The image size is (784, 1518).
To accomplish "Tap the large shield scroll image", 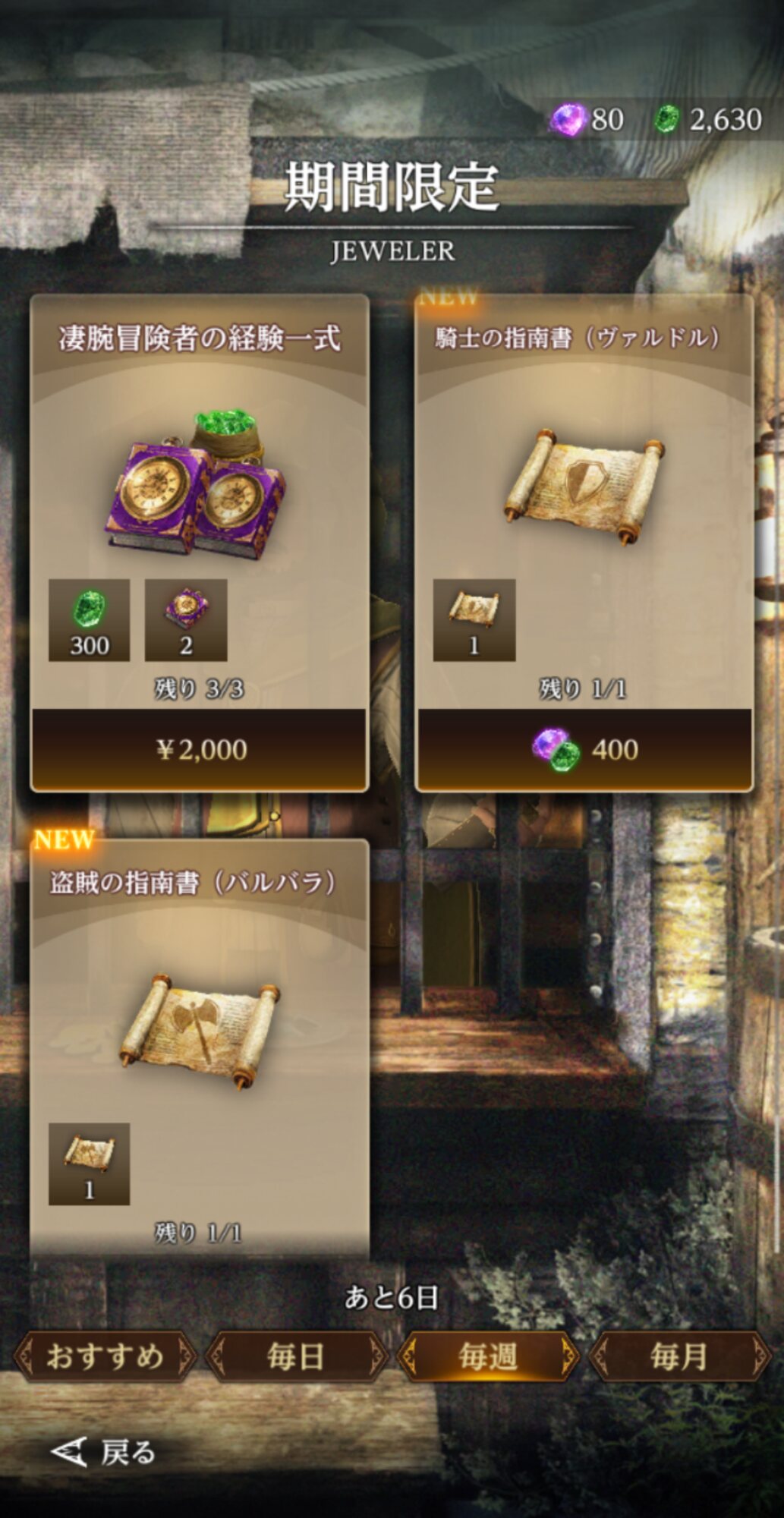I will coord(584,486).
